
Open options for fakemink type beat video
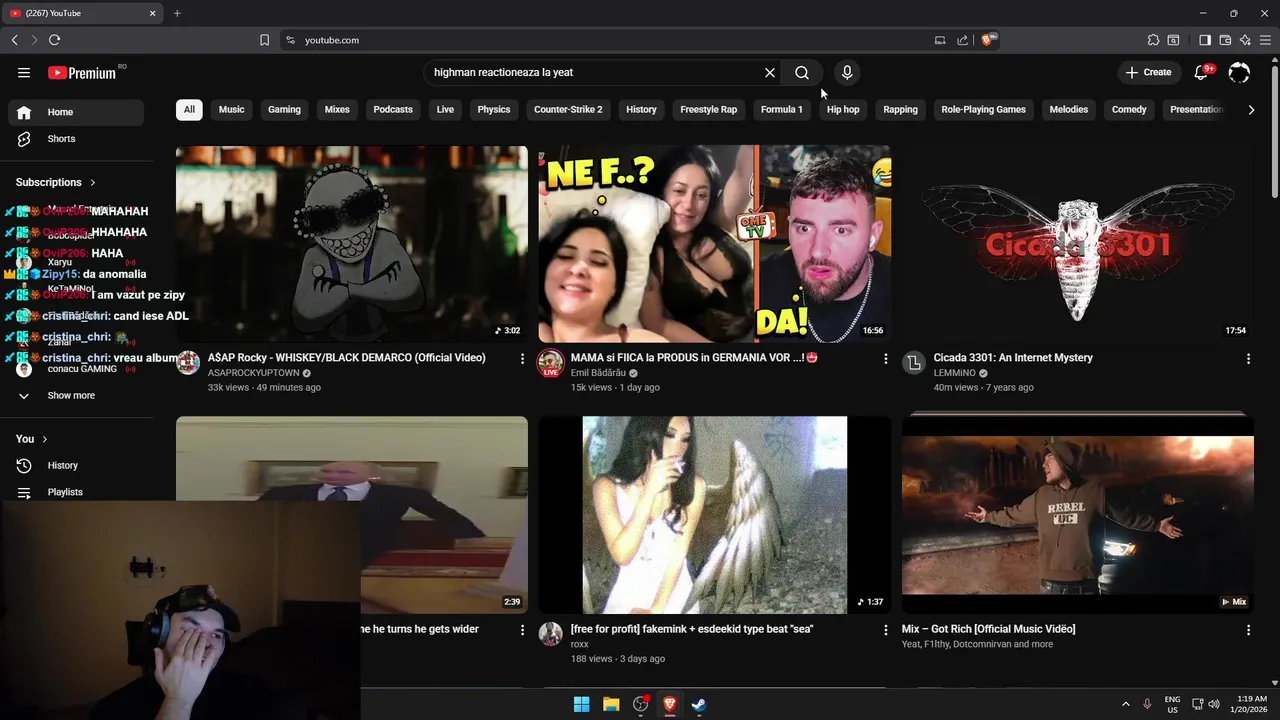point(885,630)
